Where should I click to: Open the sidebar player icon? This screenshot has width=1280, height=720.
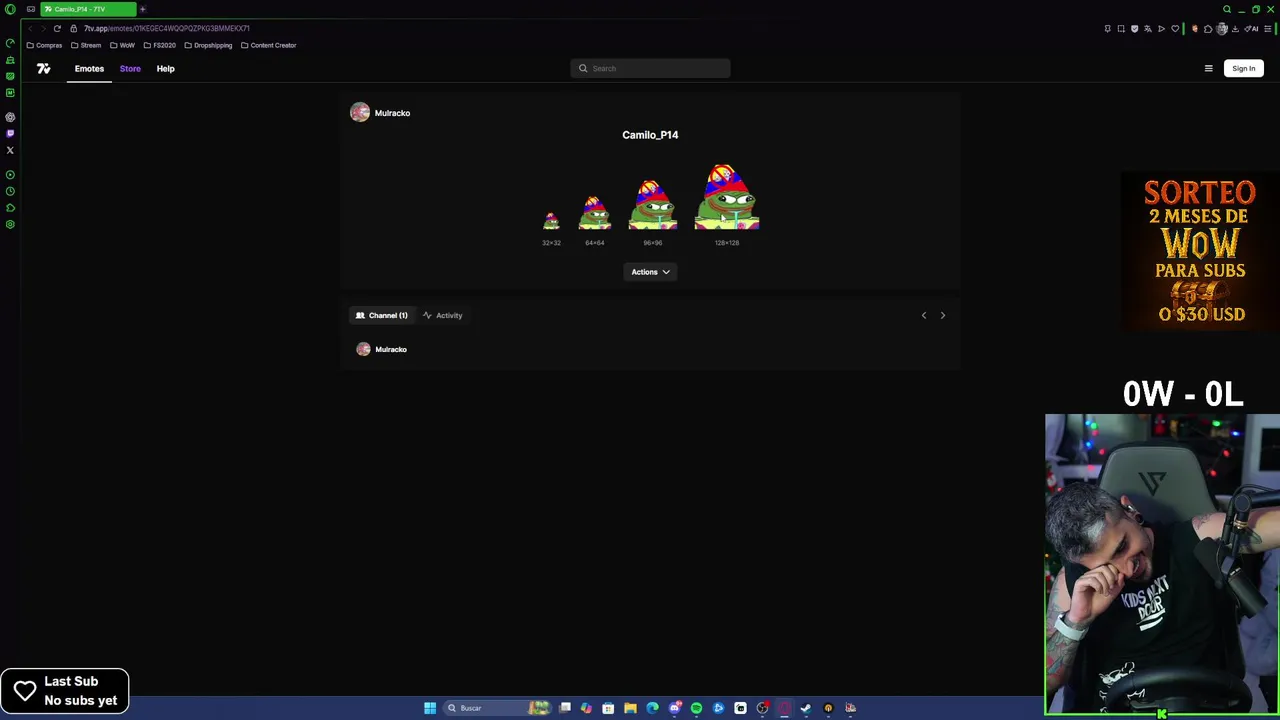click(10, 174)
